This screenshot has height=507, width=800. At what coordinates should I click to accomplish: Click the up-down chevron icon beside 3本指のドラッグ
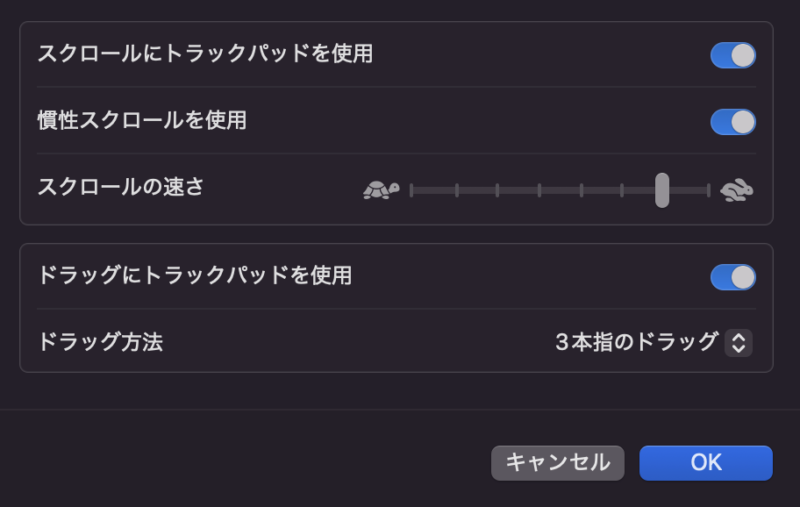pos(738,342)
